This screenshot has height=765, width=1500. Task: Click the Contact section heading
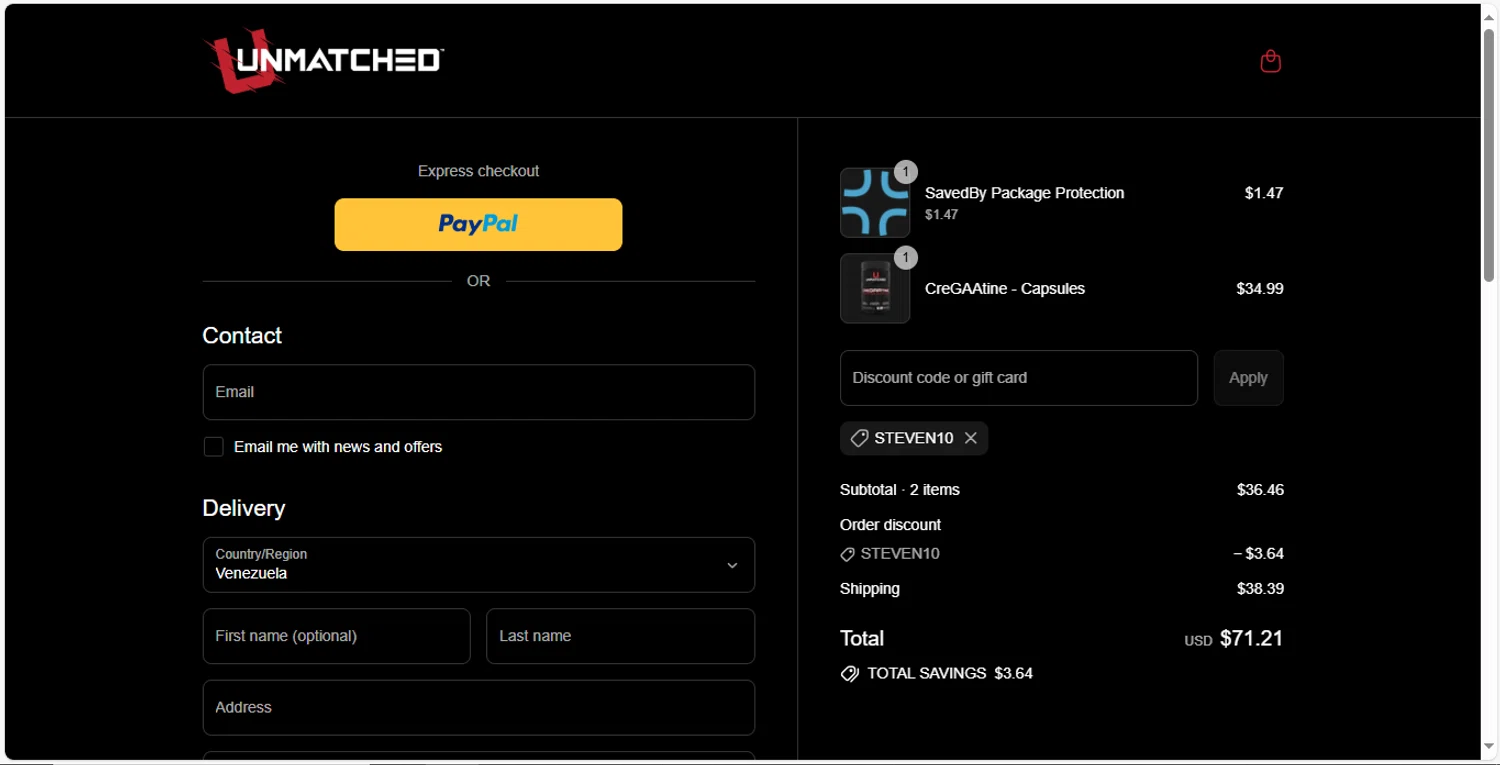[242, 336]
